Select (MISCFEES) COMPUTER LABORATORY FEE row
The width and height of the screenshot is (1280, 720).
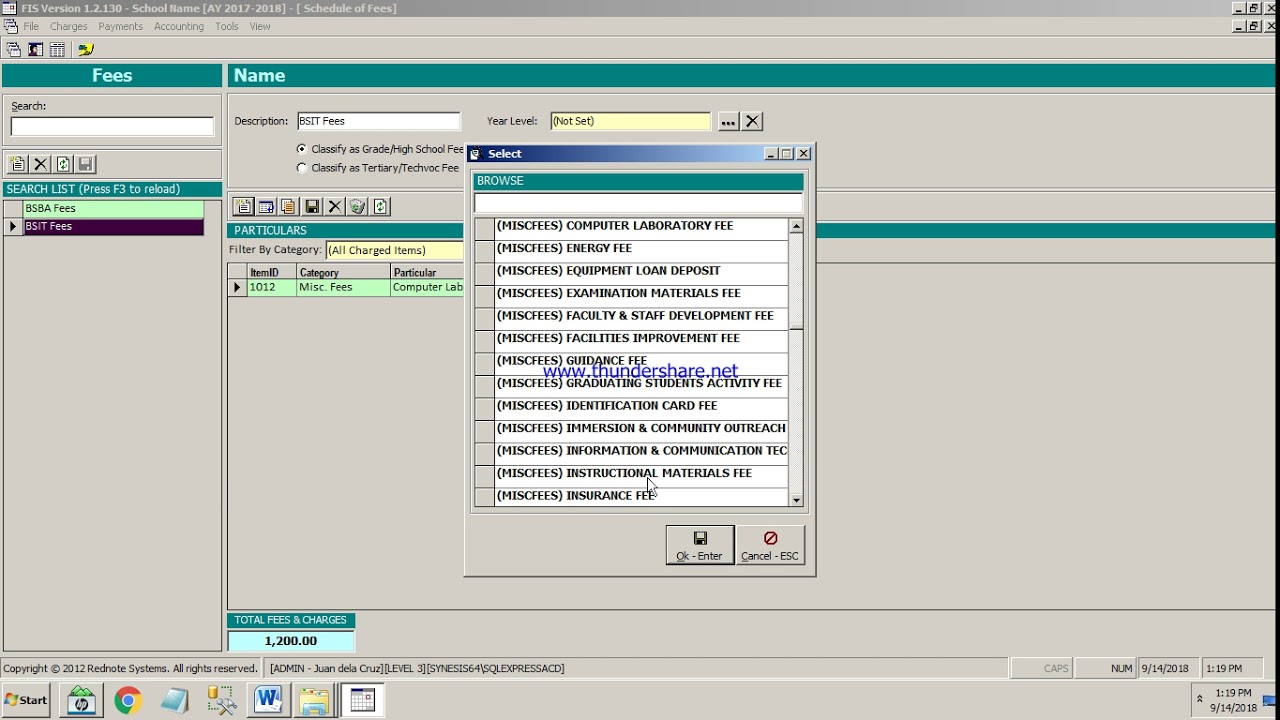coord(640,226)
